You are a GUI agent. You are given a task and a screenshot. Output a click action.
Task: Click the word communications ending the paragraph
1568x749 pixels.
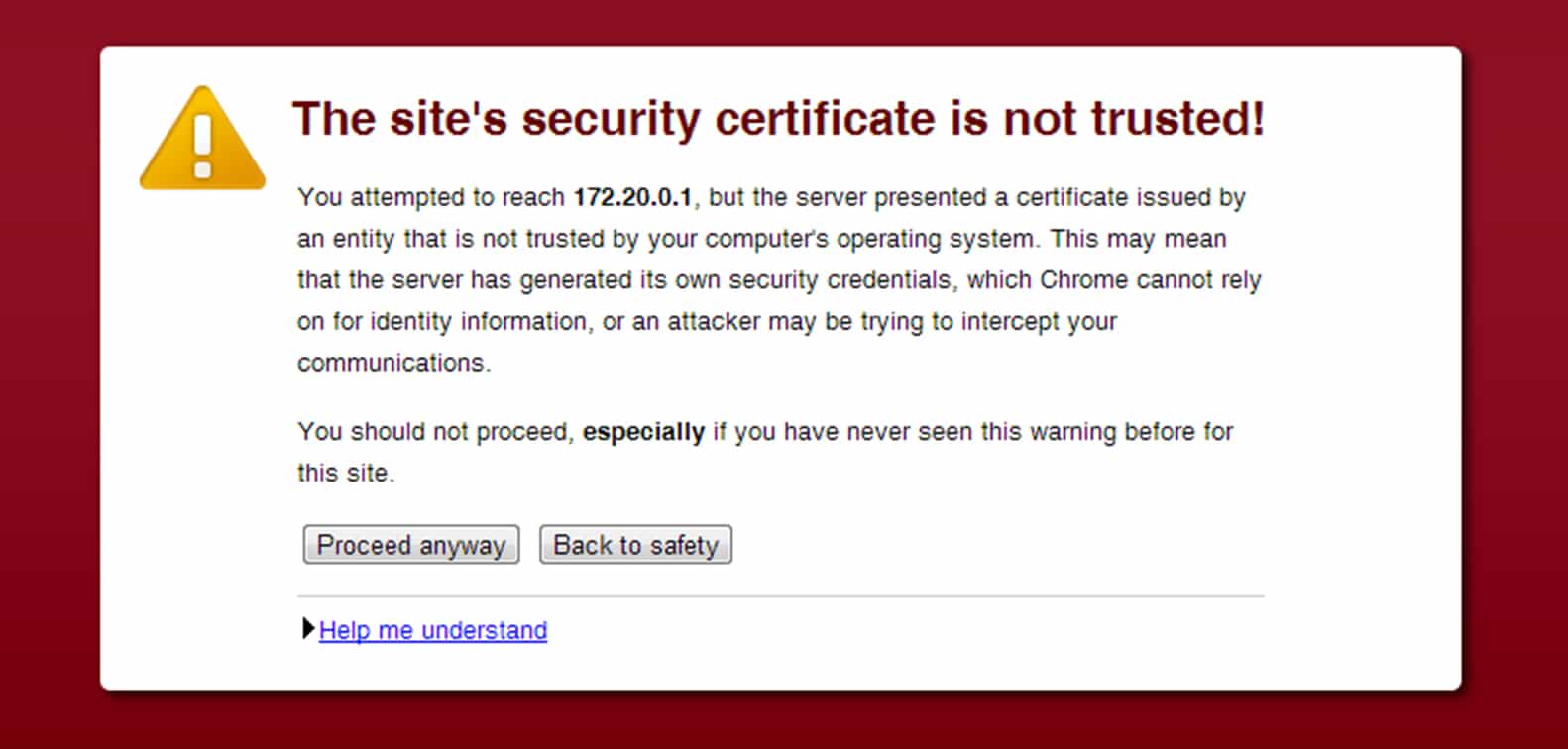coord(392,362)
